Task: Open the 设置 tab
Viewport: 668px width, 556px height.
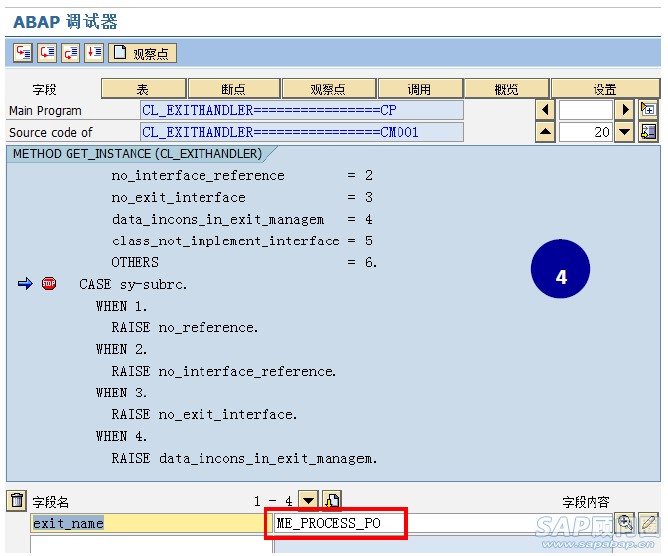Action: pos(605,88)
